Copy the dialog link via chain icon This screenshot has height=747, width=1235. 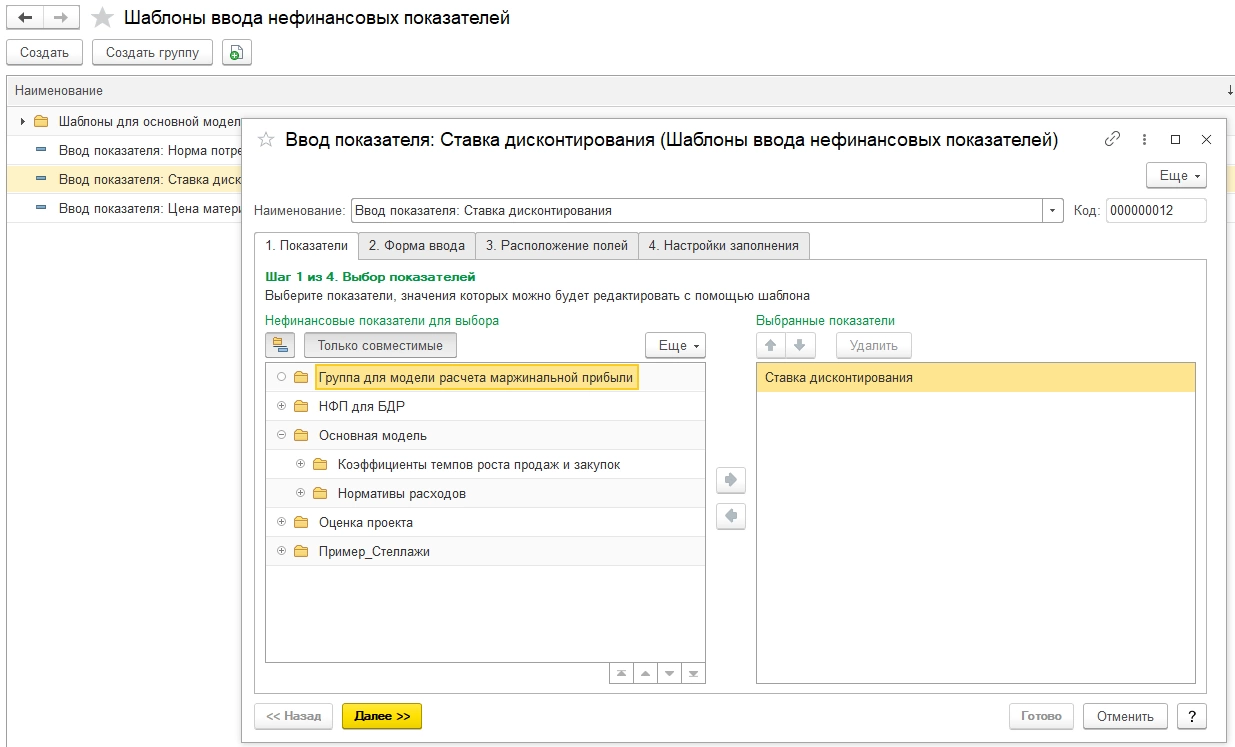click(1112, 140)
